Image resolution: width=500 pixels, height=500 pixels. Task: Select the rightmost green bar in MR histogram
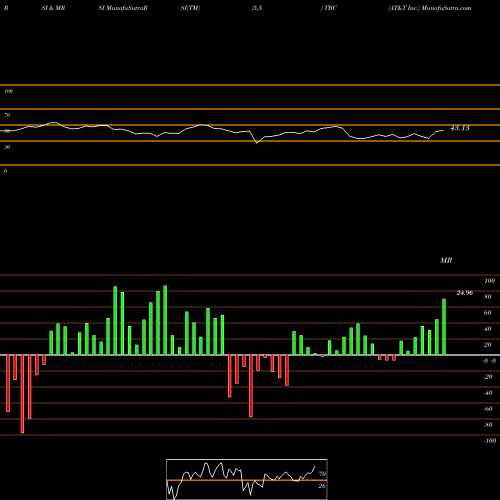444,327
